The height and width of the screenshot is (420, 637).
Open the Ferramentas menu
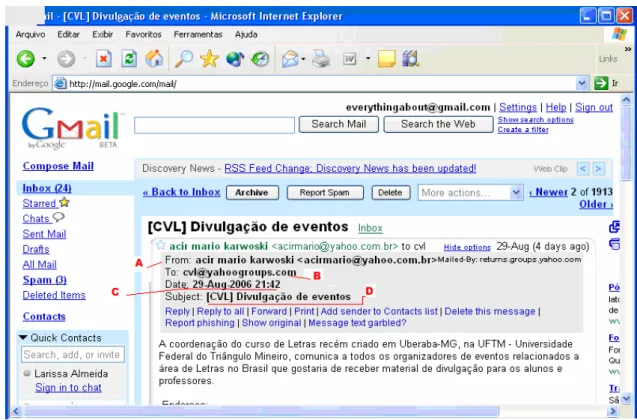pos(198,35)
